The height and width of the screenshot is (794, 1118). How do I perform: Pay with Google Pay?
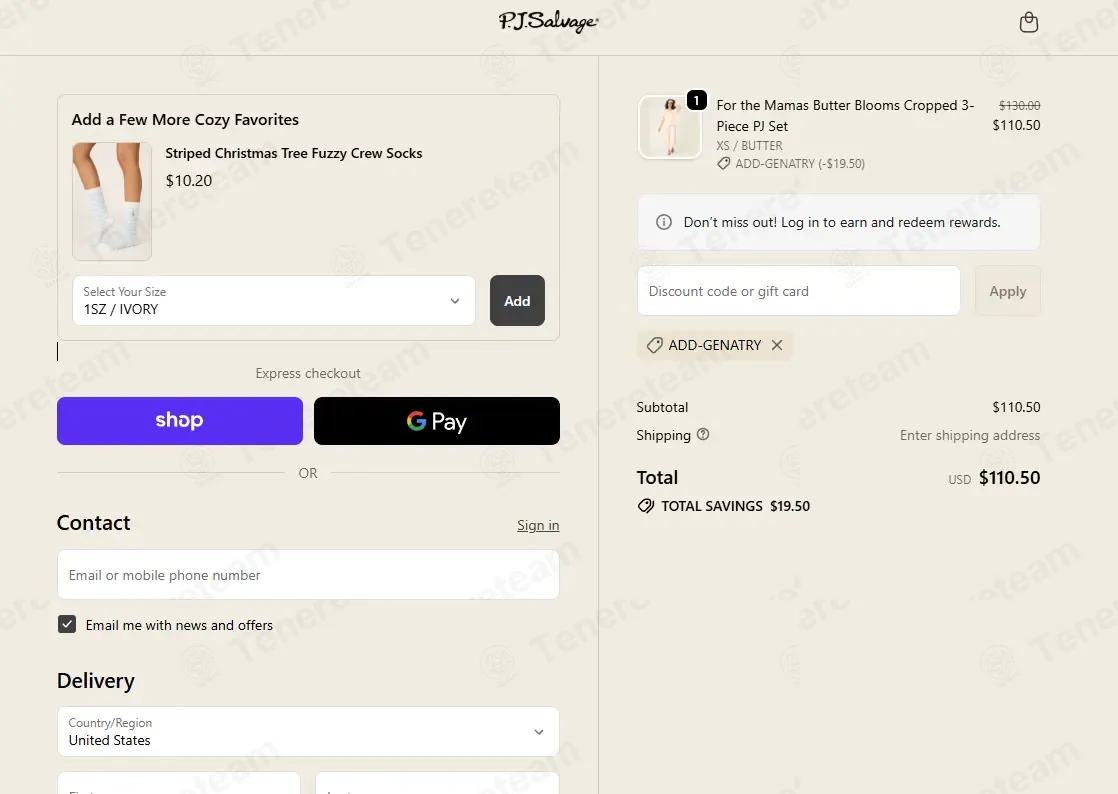pos(436,421)
